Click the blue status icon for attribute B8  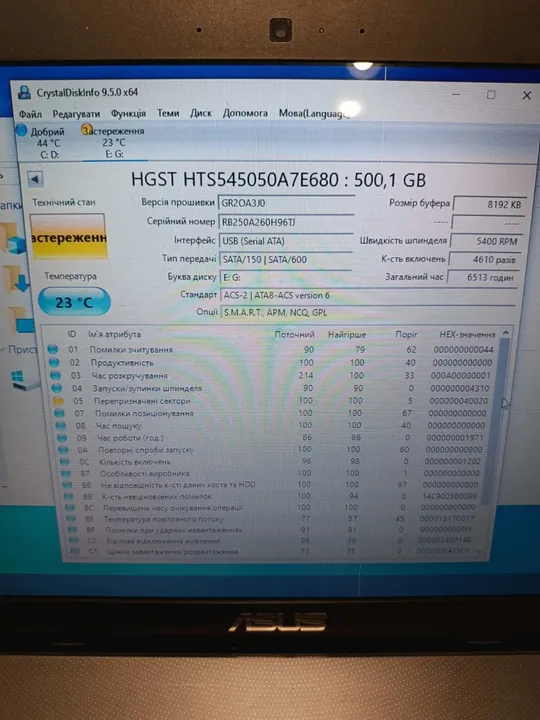(68, 484)
